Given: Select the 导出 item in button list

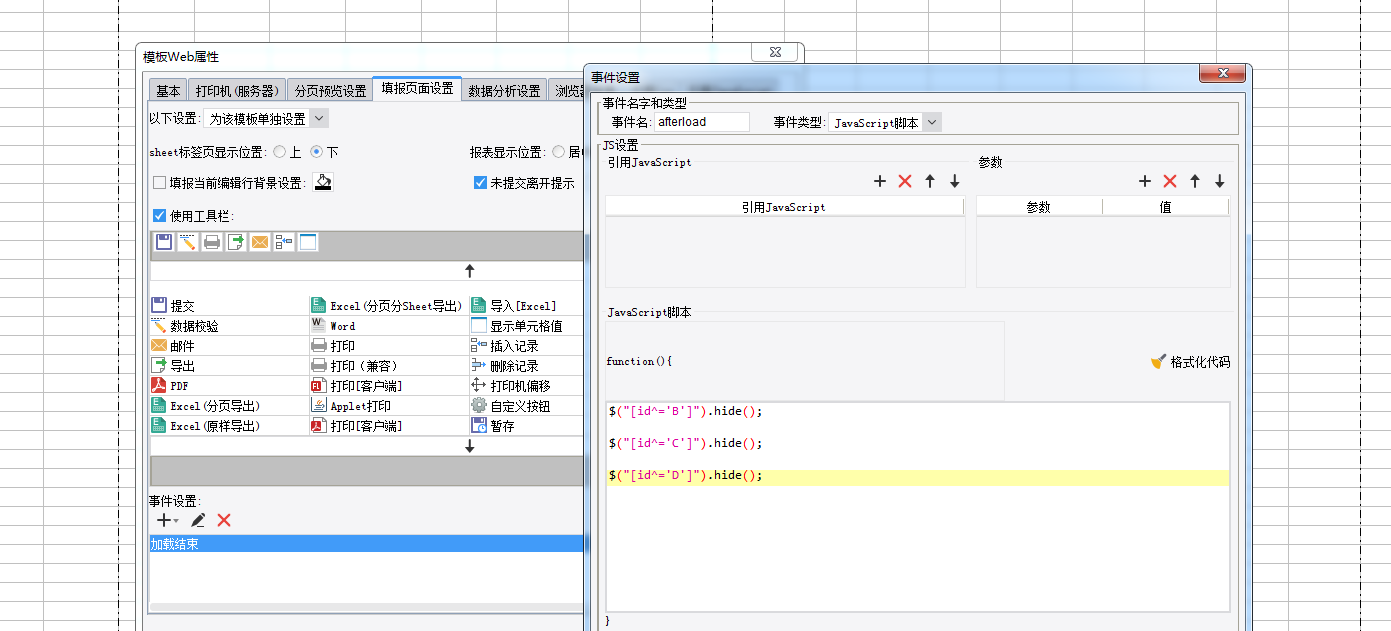Looking at the screenshot, I should click(x=173, y=366).
